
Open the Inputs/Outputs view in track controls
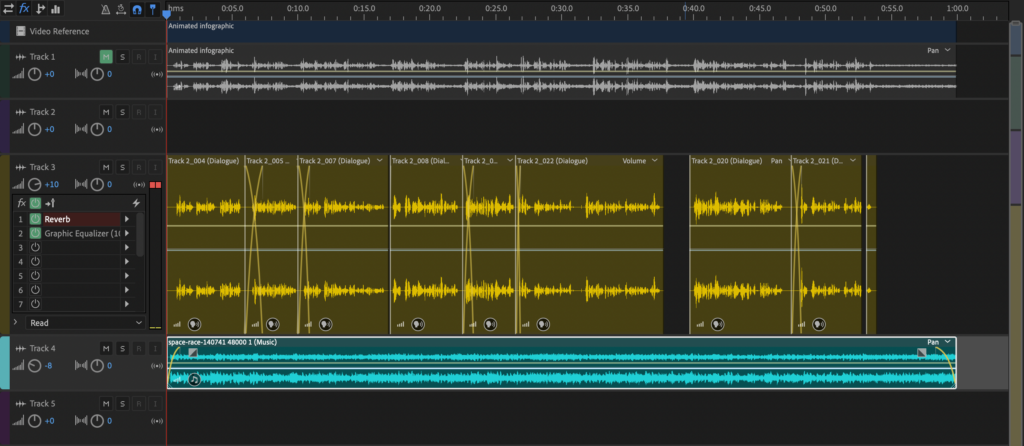point(8,9)
